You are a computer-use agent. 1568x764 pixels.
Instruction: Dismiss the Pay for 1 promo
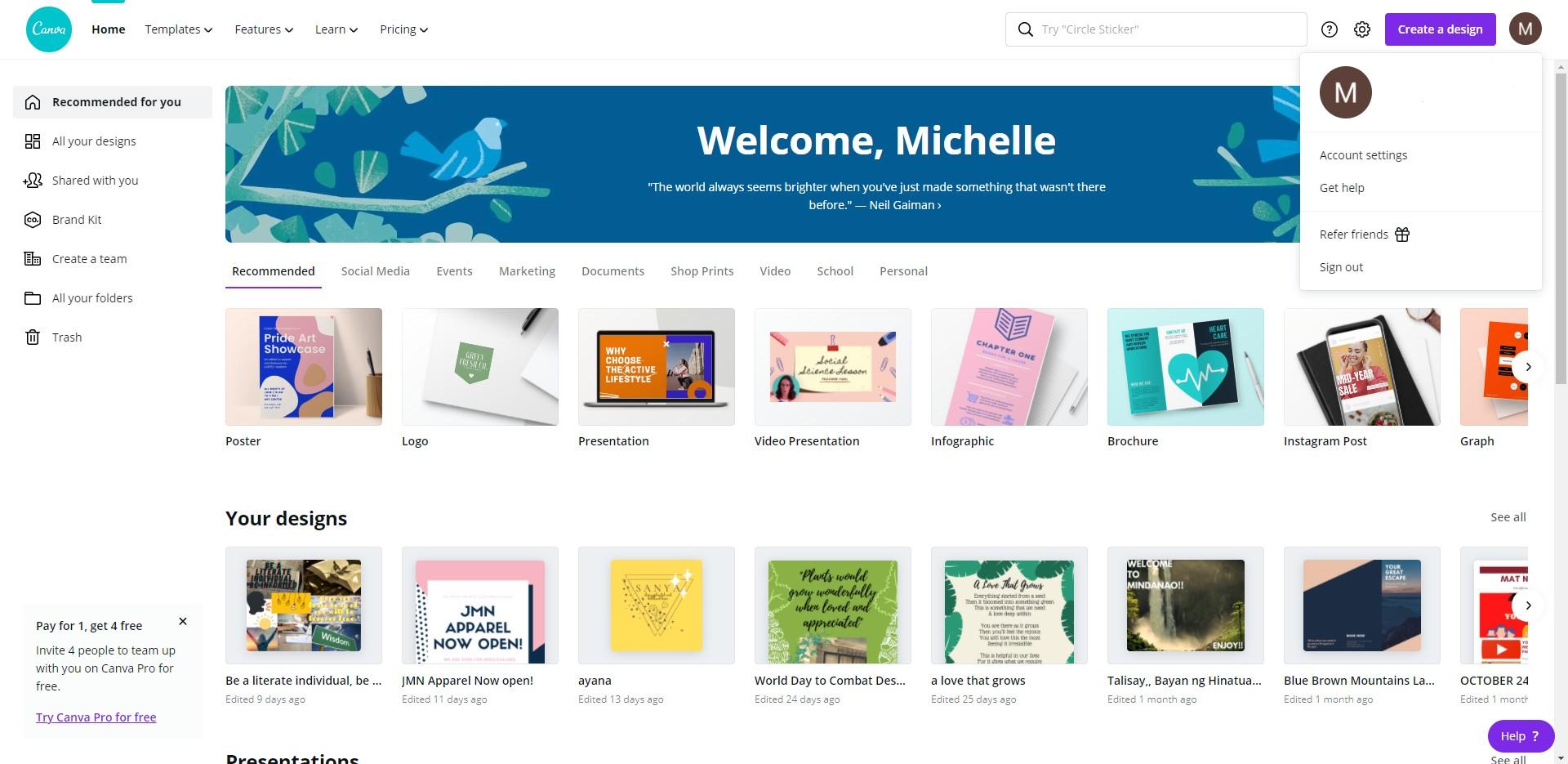coord(183,622)
